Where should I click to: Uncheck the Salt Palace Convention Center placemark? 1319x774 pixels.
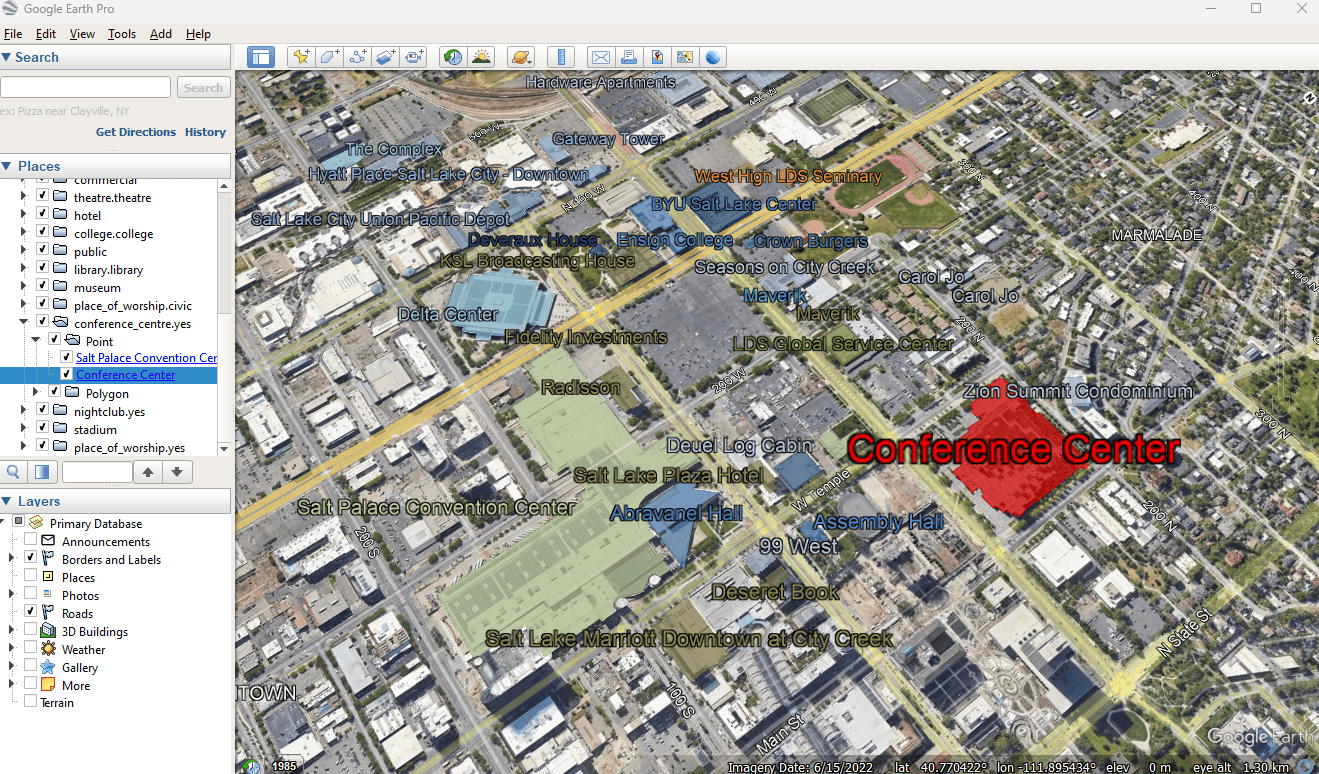coord(66,357)
